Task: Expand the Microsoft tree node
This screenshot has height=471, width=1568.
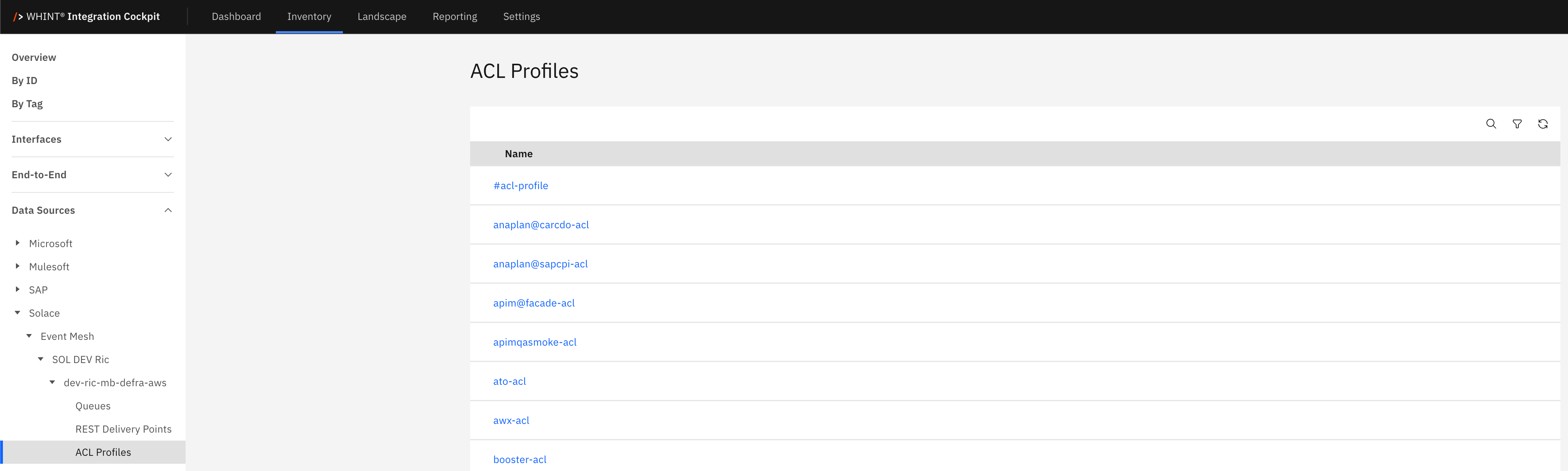Action: [18, 243]
